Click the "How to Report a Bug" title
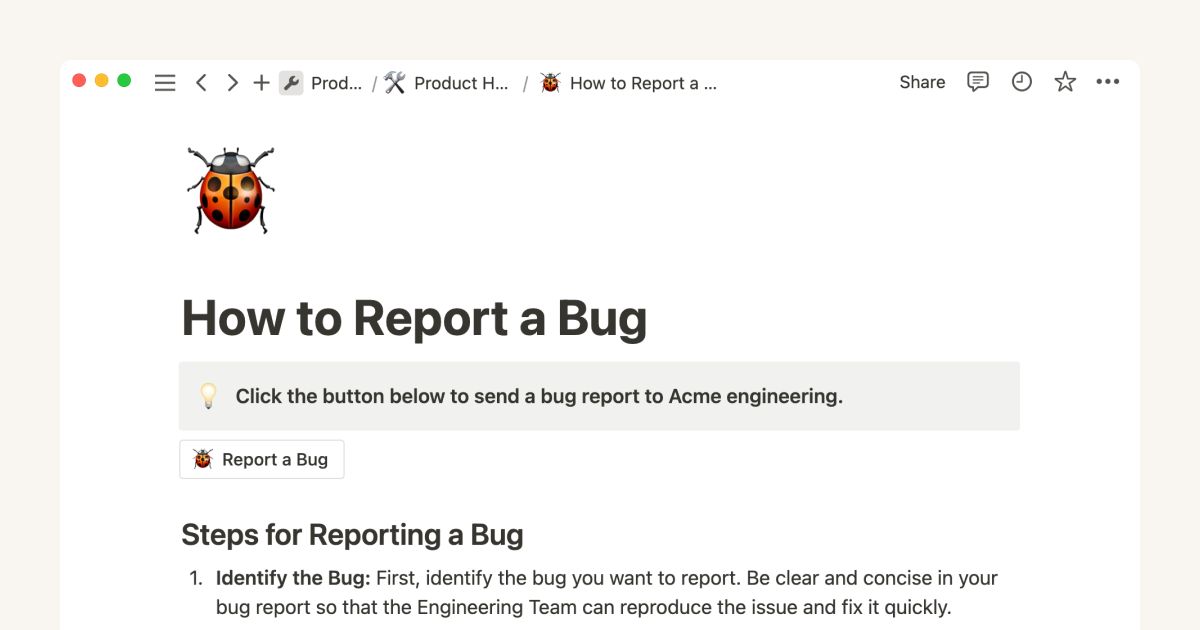This screenshot has height=630, width=1200. pyautogui.click(x=414, y=318)
